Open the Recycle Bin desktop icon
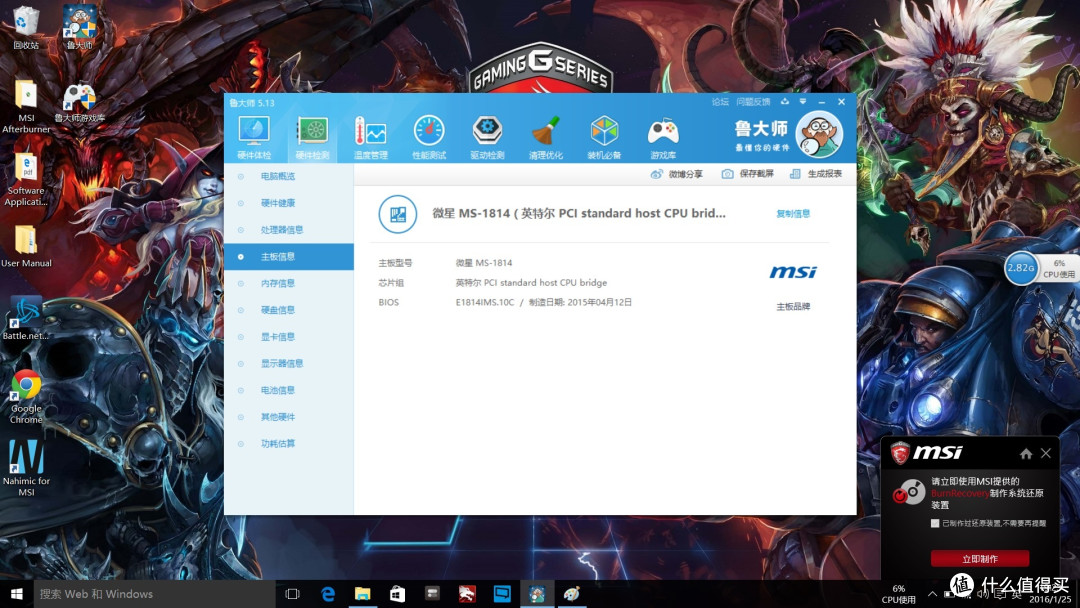1080x608 pixels. coord(26,28)
